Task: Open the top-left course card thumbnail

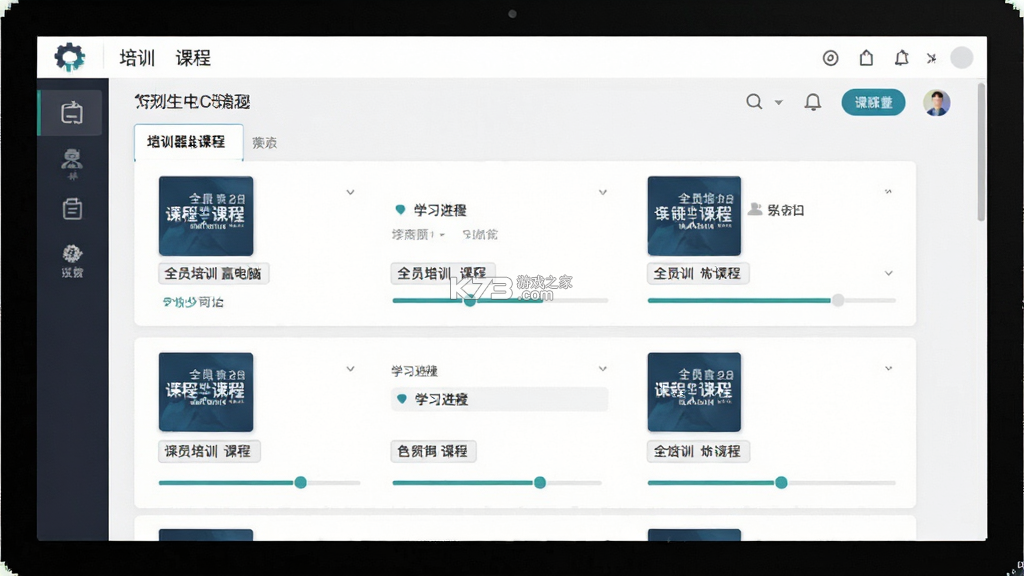Action: pyautogui.click(x=206, y=216)
